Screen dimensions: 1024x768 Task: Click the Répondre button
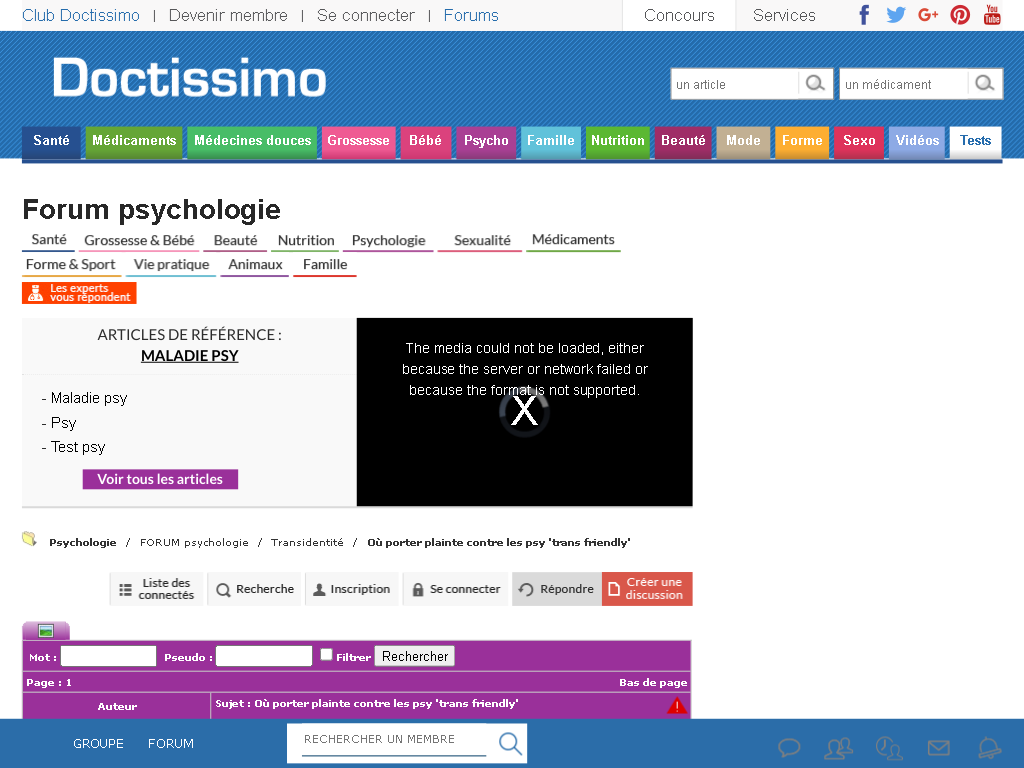pos(556,589)
